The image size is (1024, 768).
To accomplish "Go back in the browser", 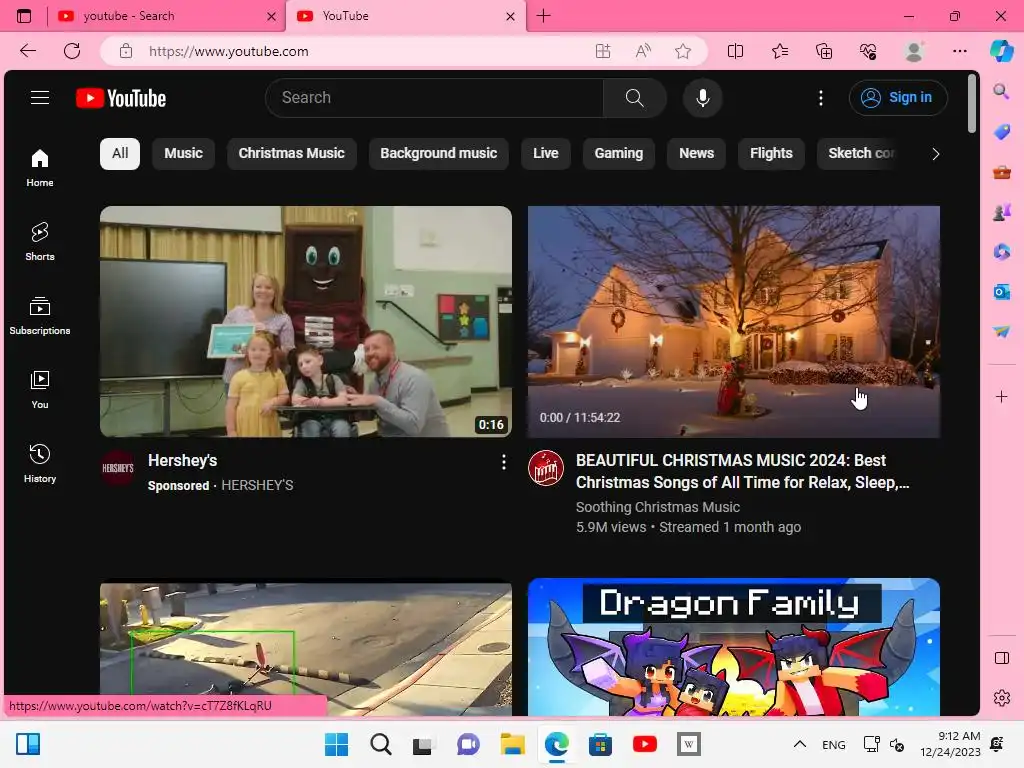I will [x=27, y=51].
